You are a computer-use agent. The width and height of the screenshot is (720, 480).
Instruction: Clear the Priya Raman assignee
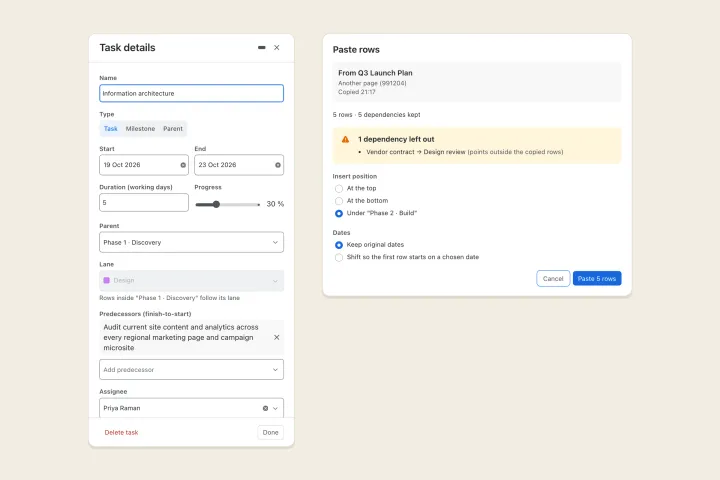[265, 408]
